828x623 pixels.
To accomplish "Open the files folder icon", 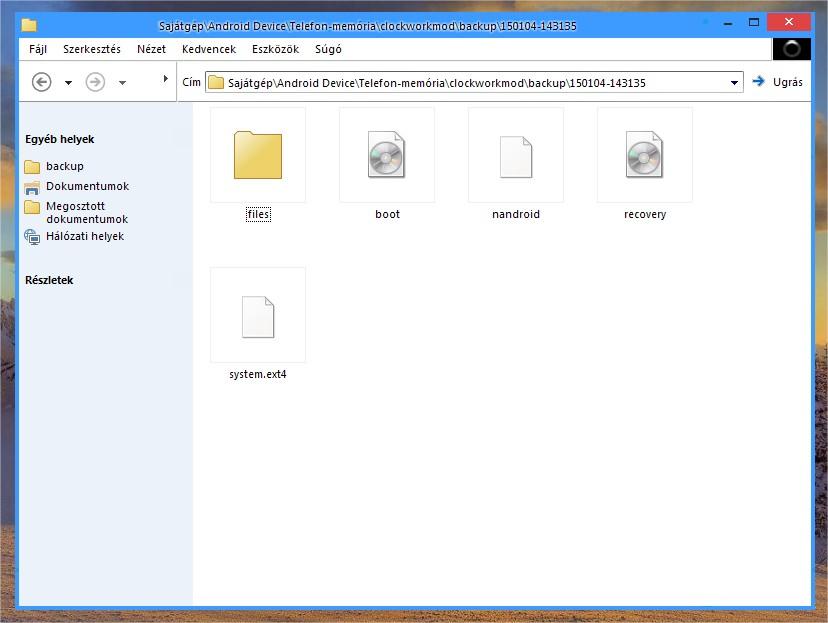I will point(258,155).
